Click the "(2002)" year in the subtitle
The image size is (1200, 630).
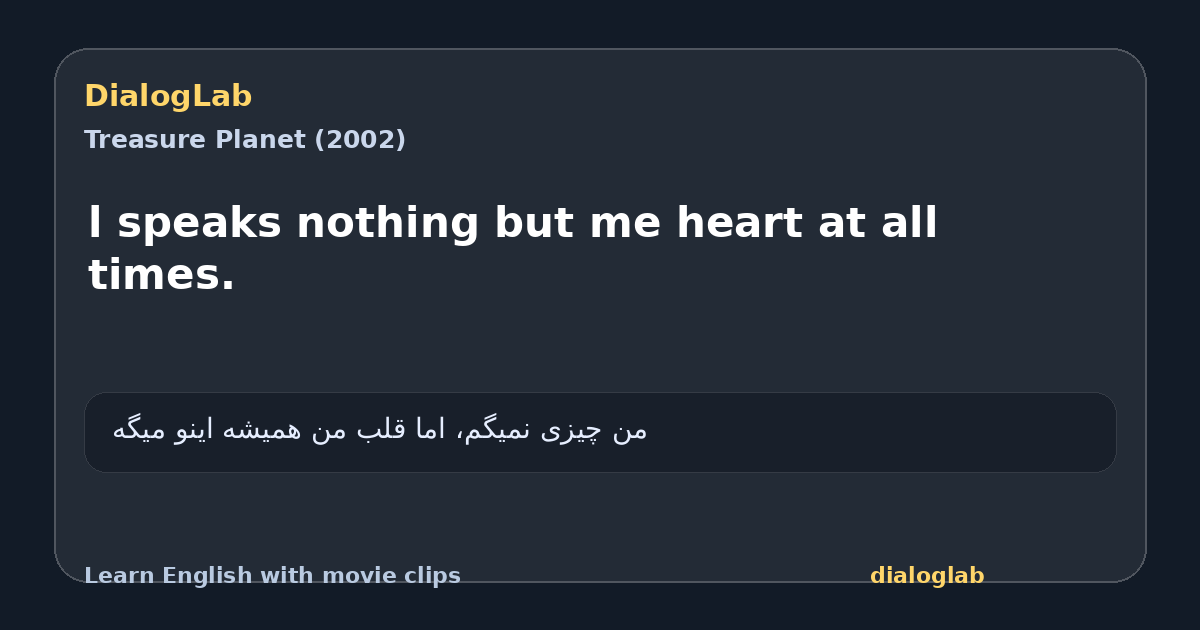point(360,140)
